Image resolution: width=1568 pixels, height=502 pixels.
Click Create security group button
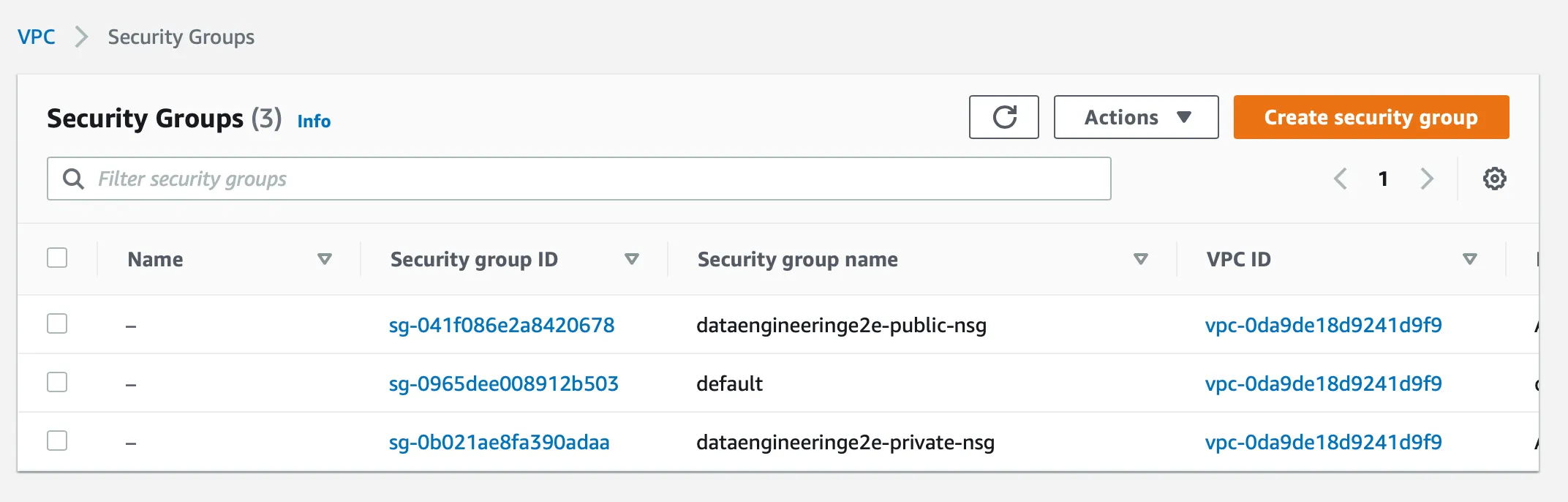tap(1371, 117)
